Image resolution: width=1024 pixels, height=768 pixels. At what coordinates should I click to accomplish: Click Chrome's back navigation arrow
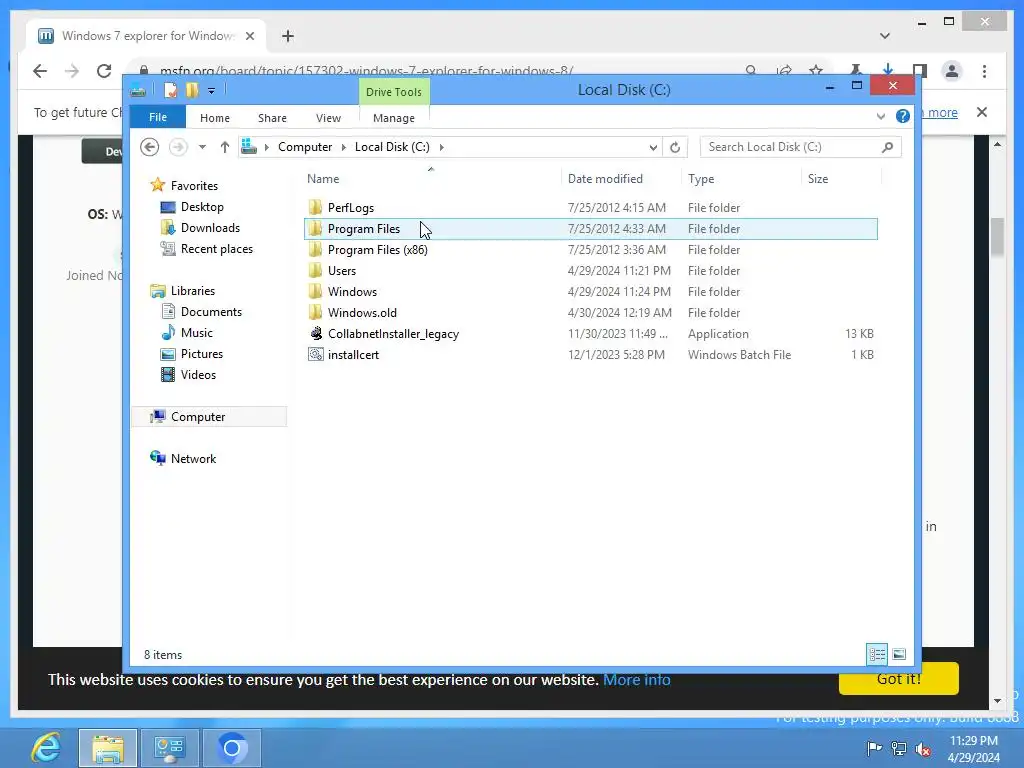pyautogui.click(x=40, y=71)
